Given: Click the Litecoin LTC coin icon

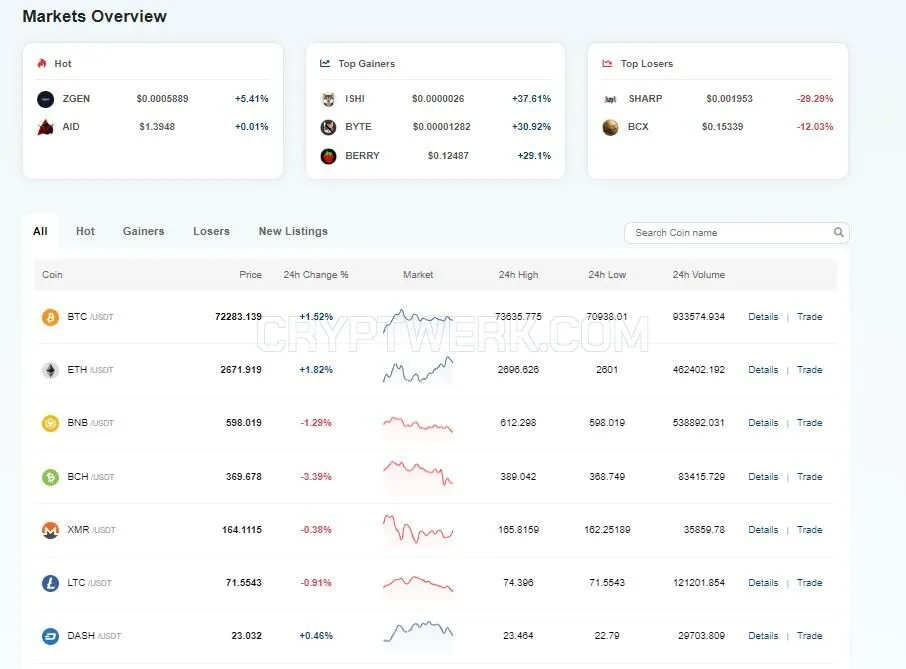Looking at the screenshot, I should pos(50,583).
